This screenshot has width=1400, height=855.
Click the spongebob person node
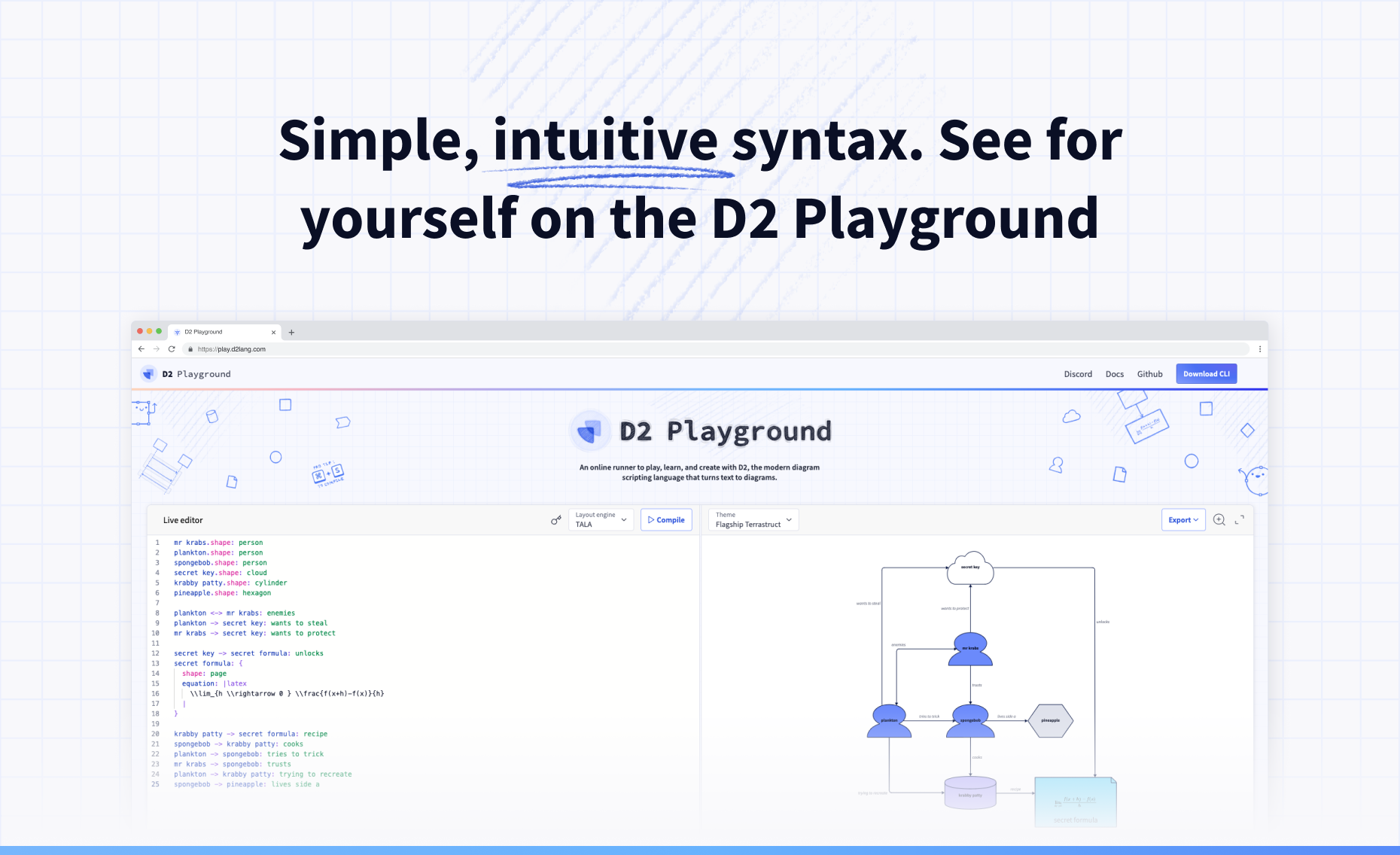tap(970, 721)
